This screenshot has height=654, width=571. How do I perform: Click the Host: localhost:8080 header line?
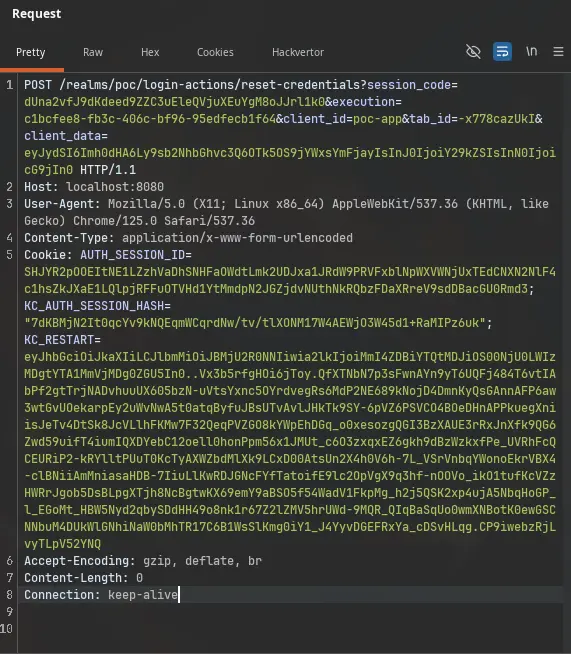click(x=94, y=187)
